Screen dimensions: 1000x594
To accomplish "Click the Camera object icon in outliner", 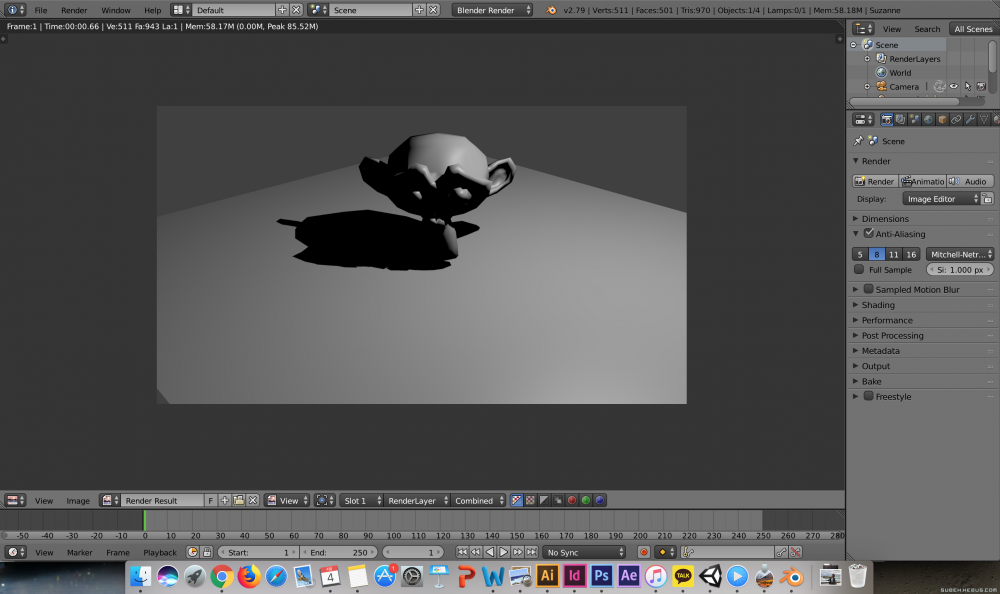I will pos(881,86).
